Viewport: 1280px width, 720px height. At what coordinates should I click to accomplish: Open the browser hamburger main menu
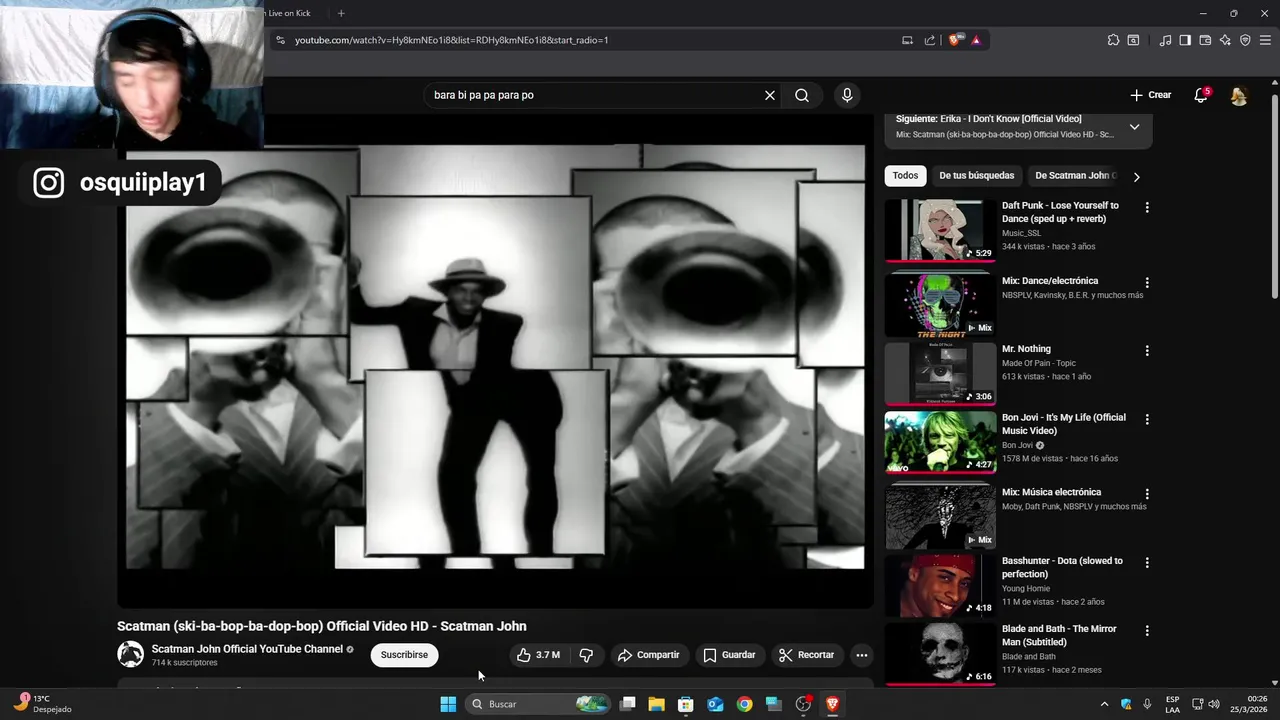[1265, 40]
